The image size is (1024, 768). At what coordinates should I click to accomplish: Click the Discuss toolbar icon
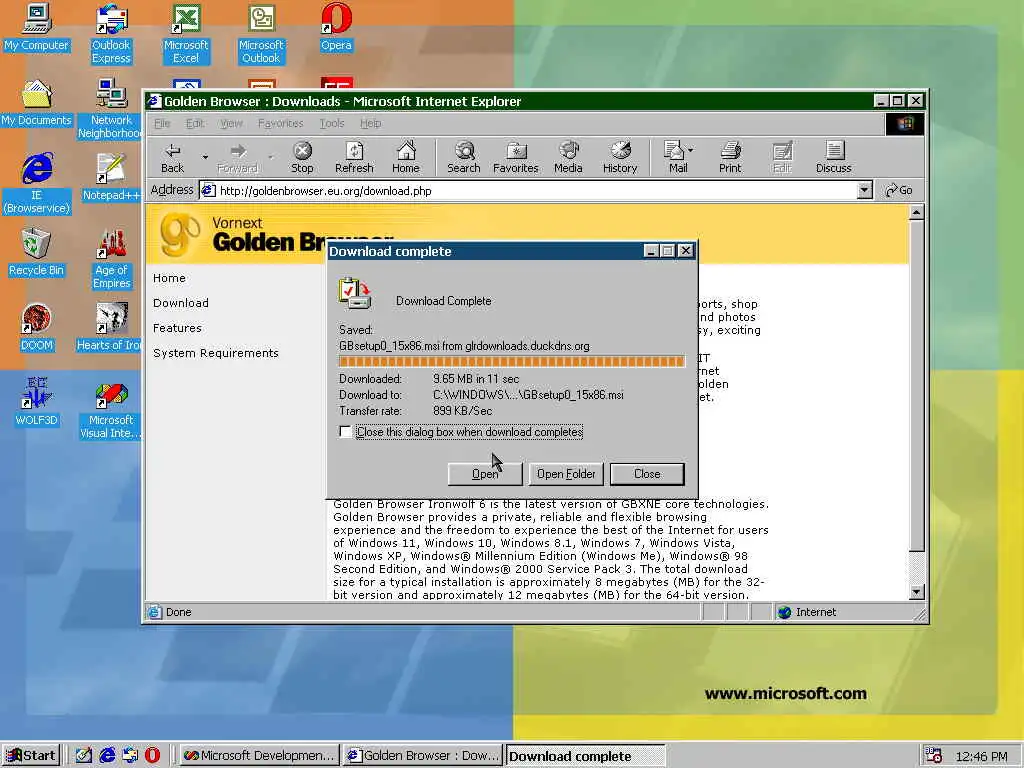tap(834, 158)
